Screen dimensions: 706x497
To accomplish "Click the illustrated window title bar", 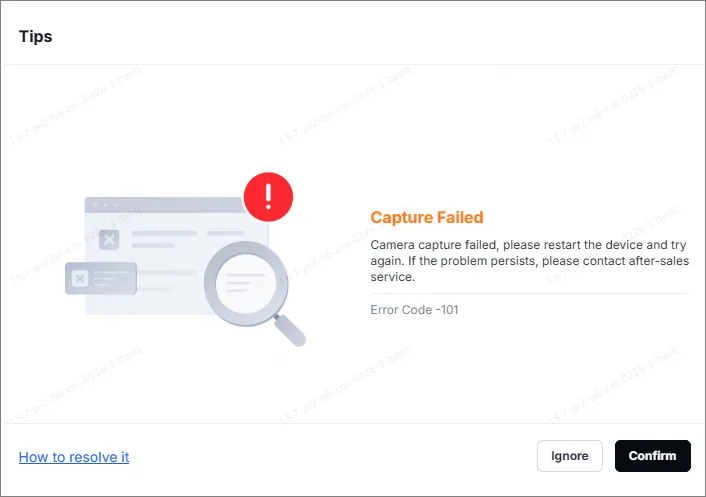I will (x=165, y=205).
